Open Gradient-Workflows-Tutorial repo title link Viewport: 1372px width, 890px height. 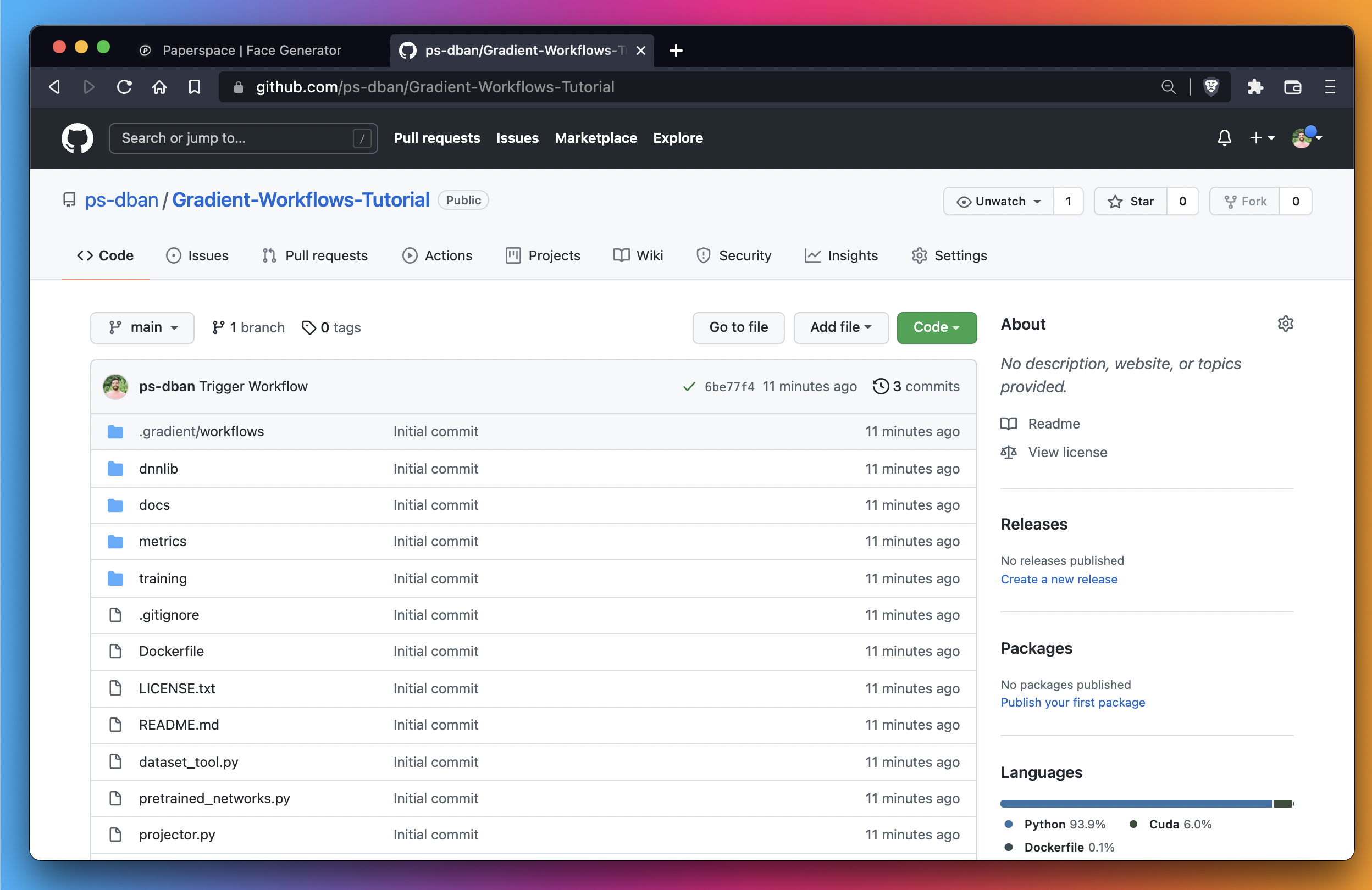pos(300,200)
